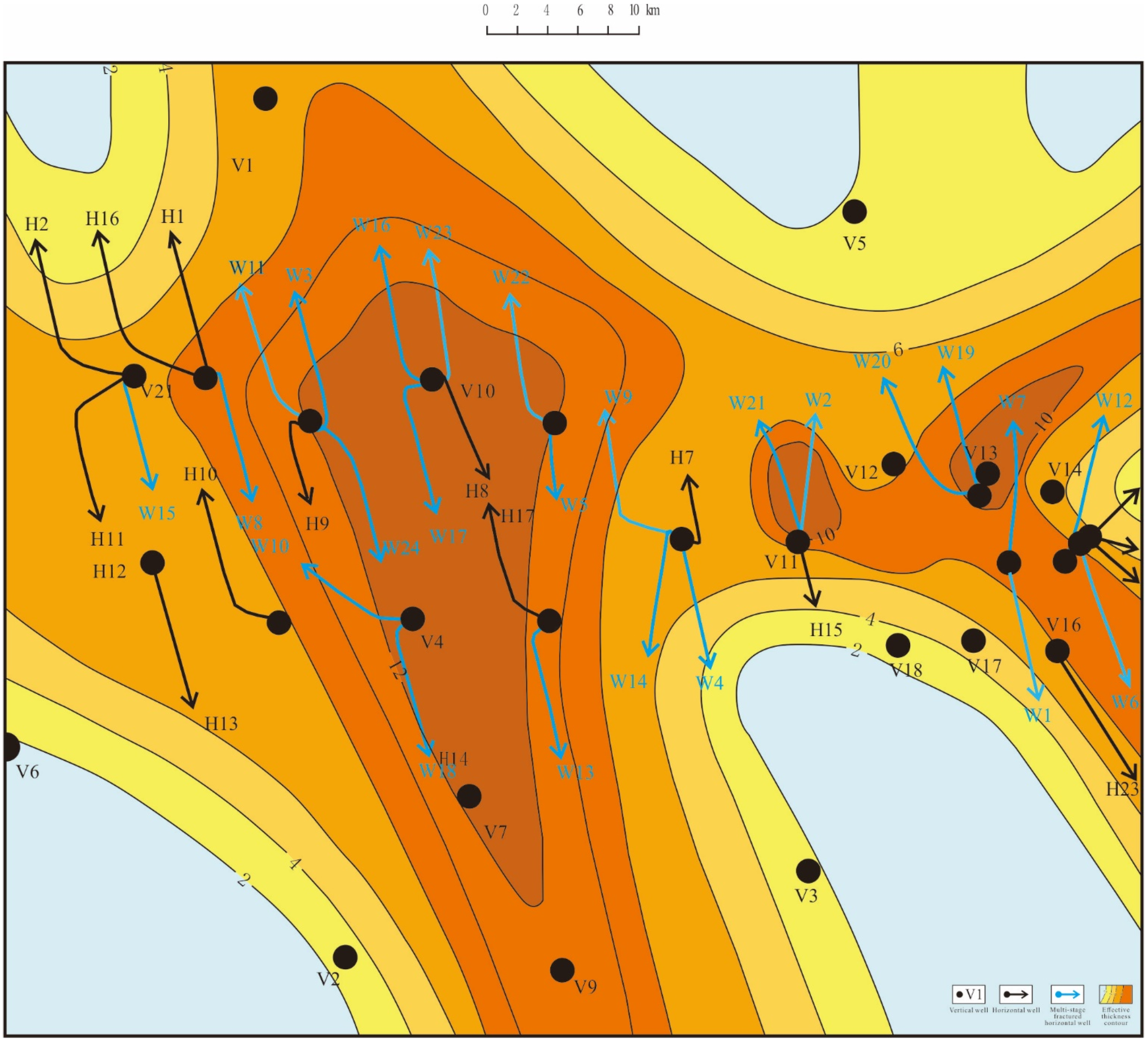Screen dimensions: 1148x1042
Task: Click the well dot above V7 label
Action: coord(469,797)
